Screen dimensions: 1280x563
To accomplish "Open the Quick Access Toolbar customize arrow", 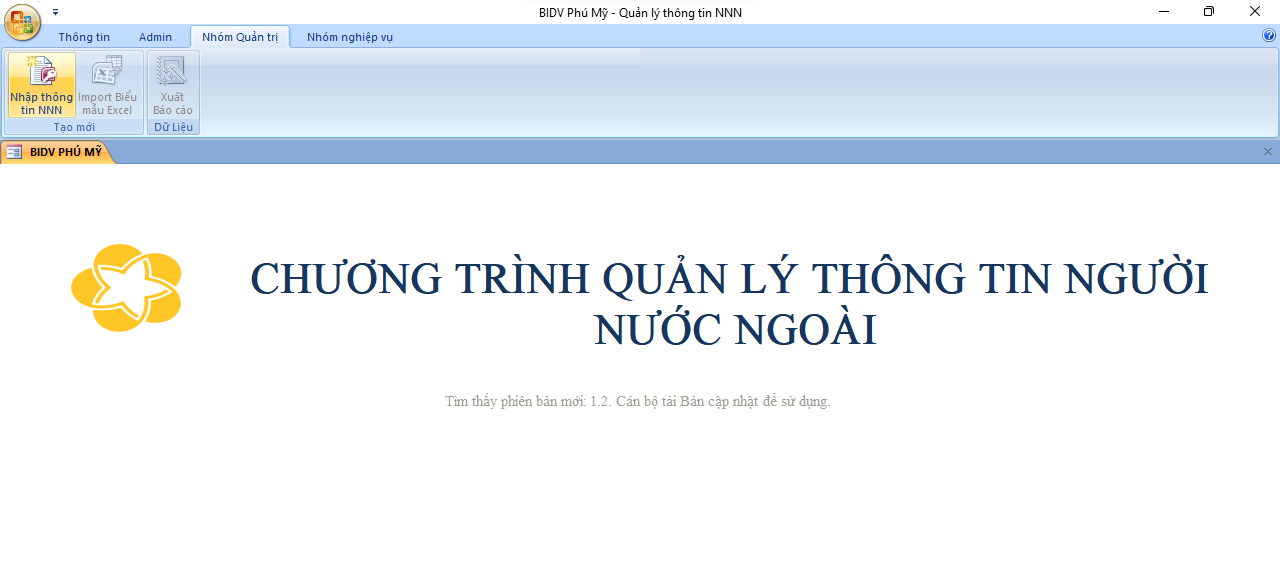I will pos(56,12).
